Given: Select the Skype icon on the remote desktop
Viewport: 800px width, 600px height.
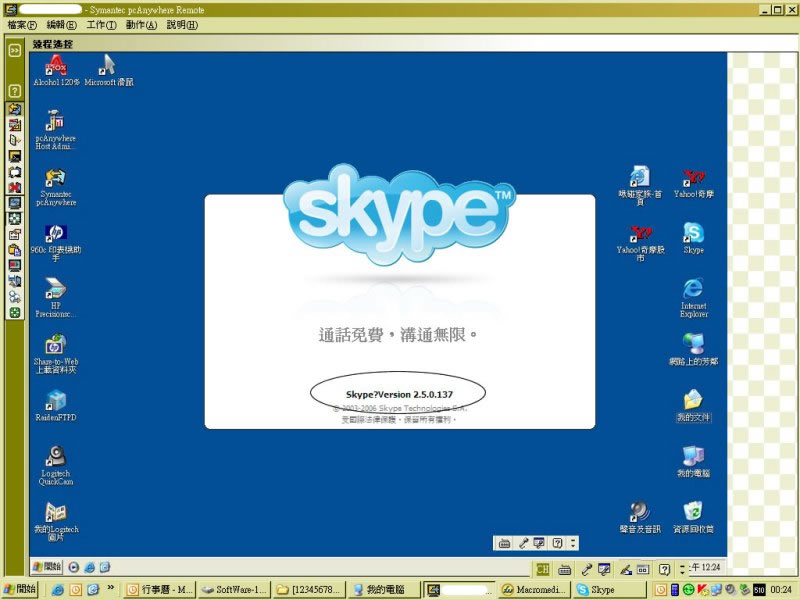Looking at the screenshot, I should click(x=693, y=238).
